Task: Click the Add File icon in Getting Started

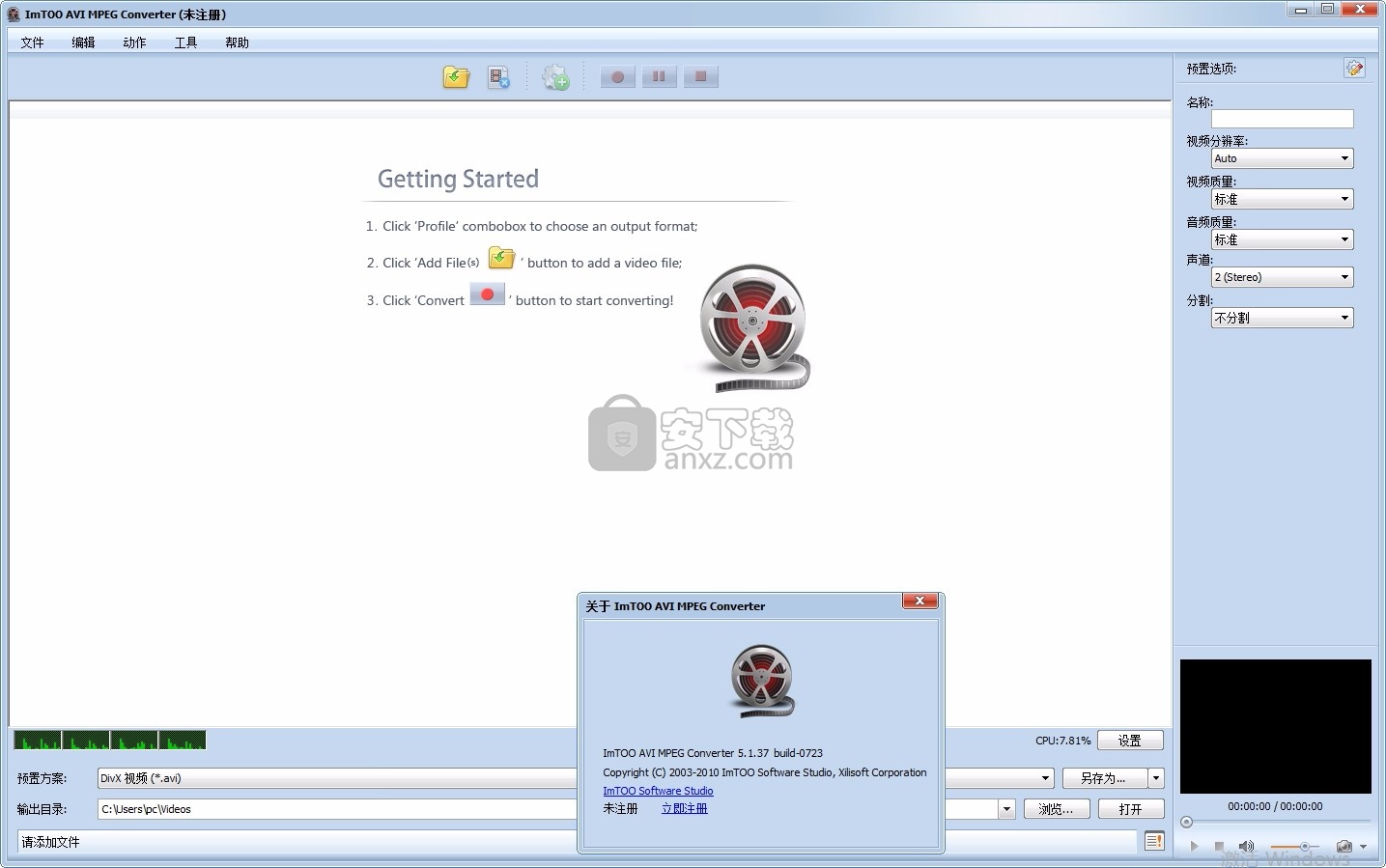Action: click(x=501, y=259)
